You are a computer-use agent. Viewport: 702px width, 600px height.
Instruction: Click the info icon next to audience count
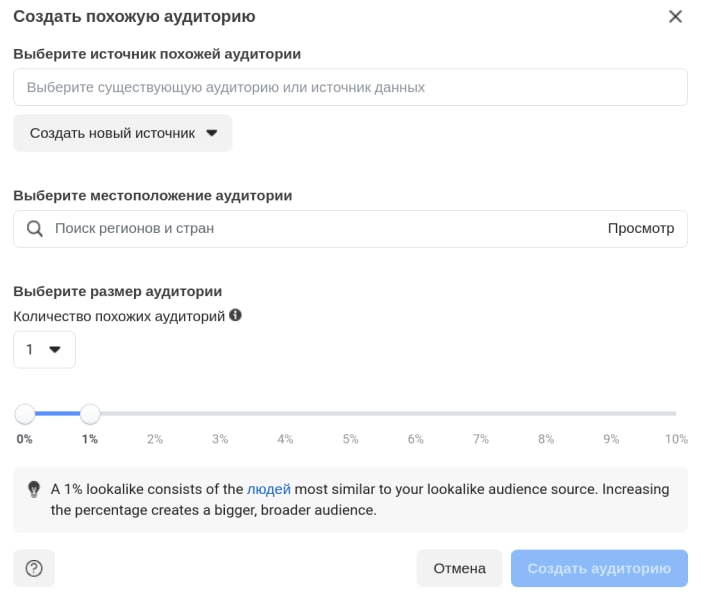click(236, 315)
